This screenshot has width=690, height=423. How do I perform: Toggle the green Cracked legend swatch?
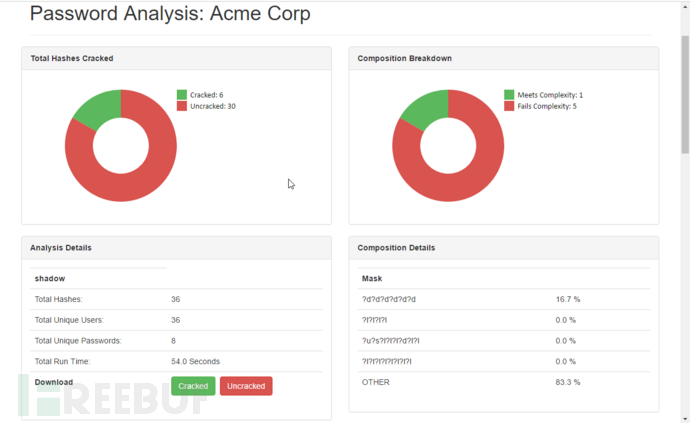pos(182,95)
